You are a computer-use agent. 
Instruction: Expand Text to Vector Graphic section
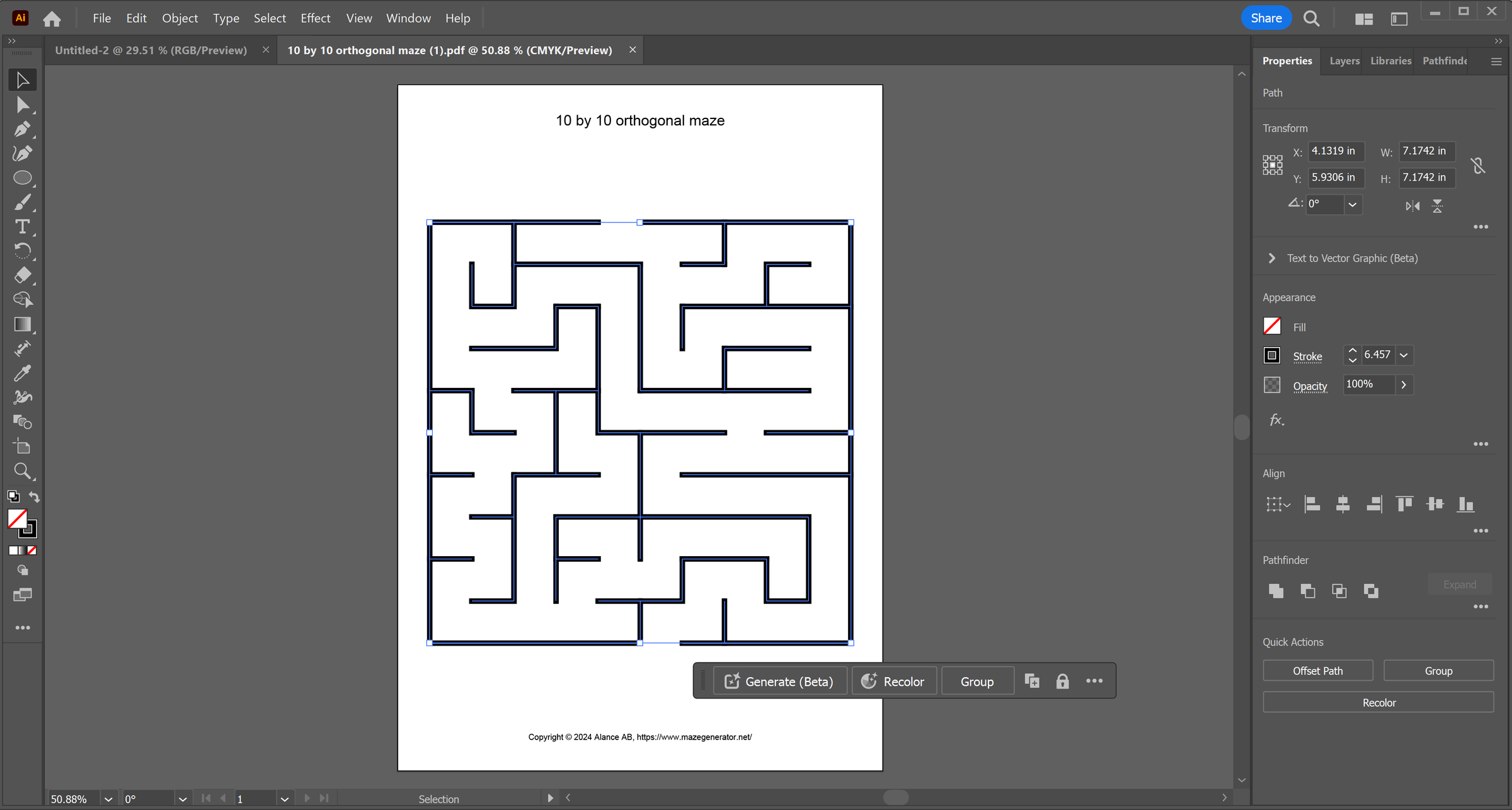tap(1272, 258)
